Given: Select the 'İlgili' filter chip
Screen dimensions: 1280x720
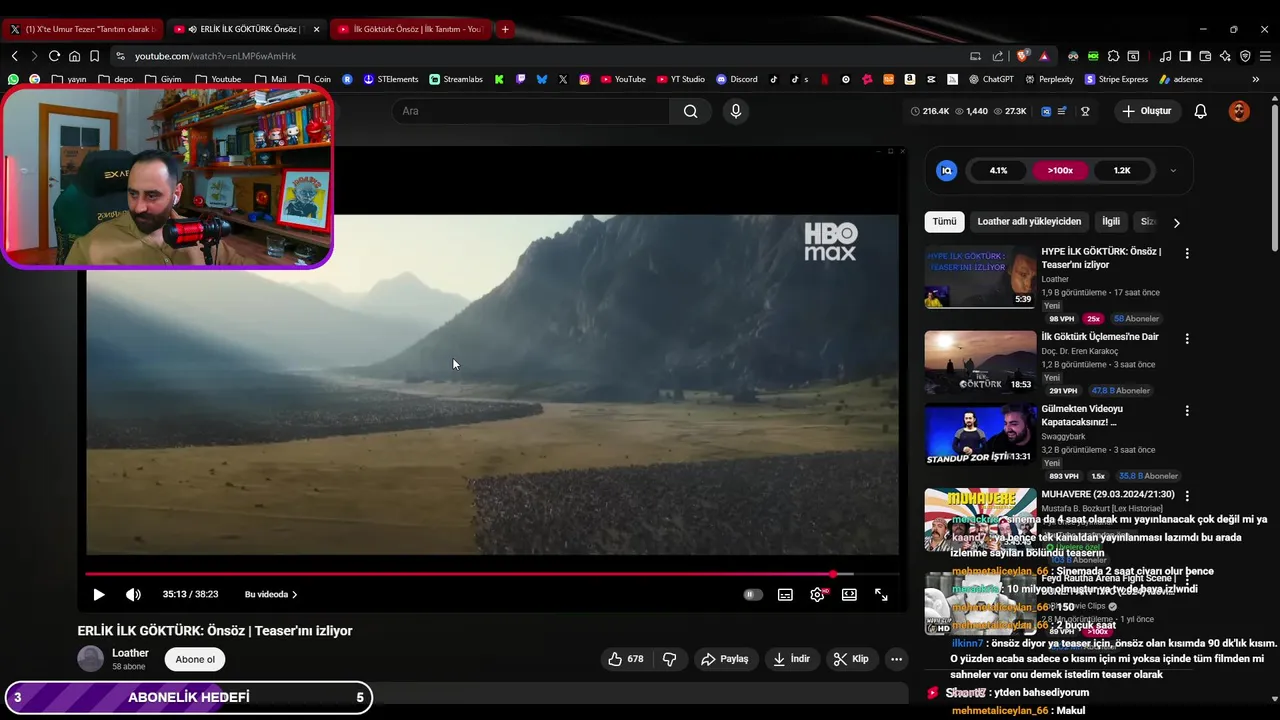Looking at the screenshot, I should 1111,222.
